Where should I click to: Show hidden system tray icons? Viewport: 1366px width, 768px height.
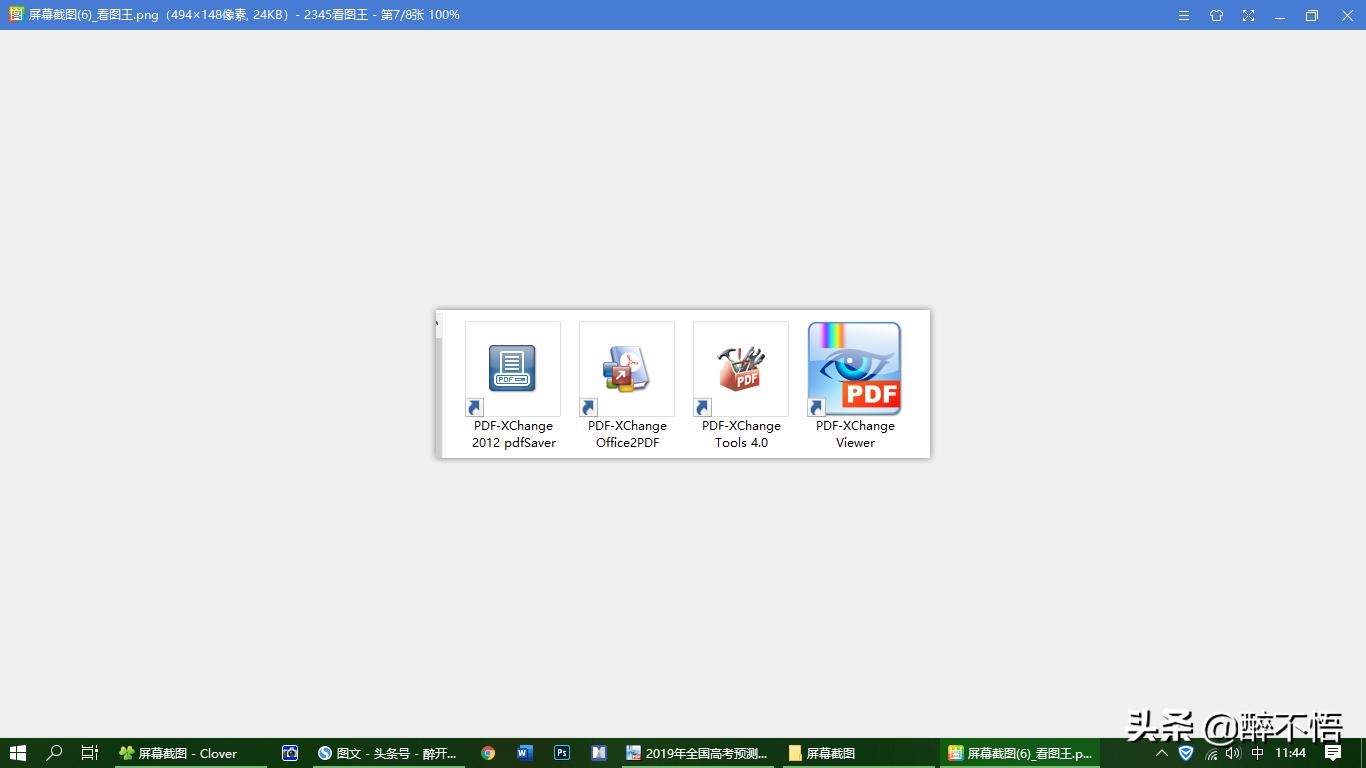[x=1162, y=753]
